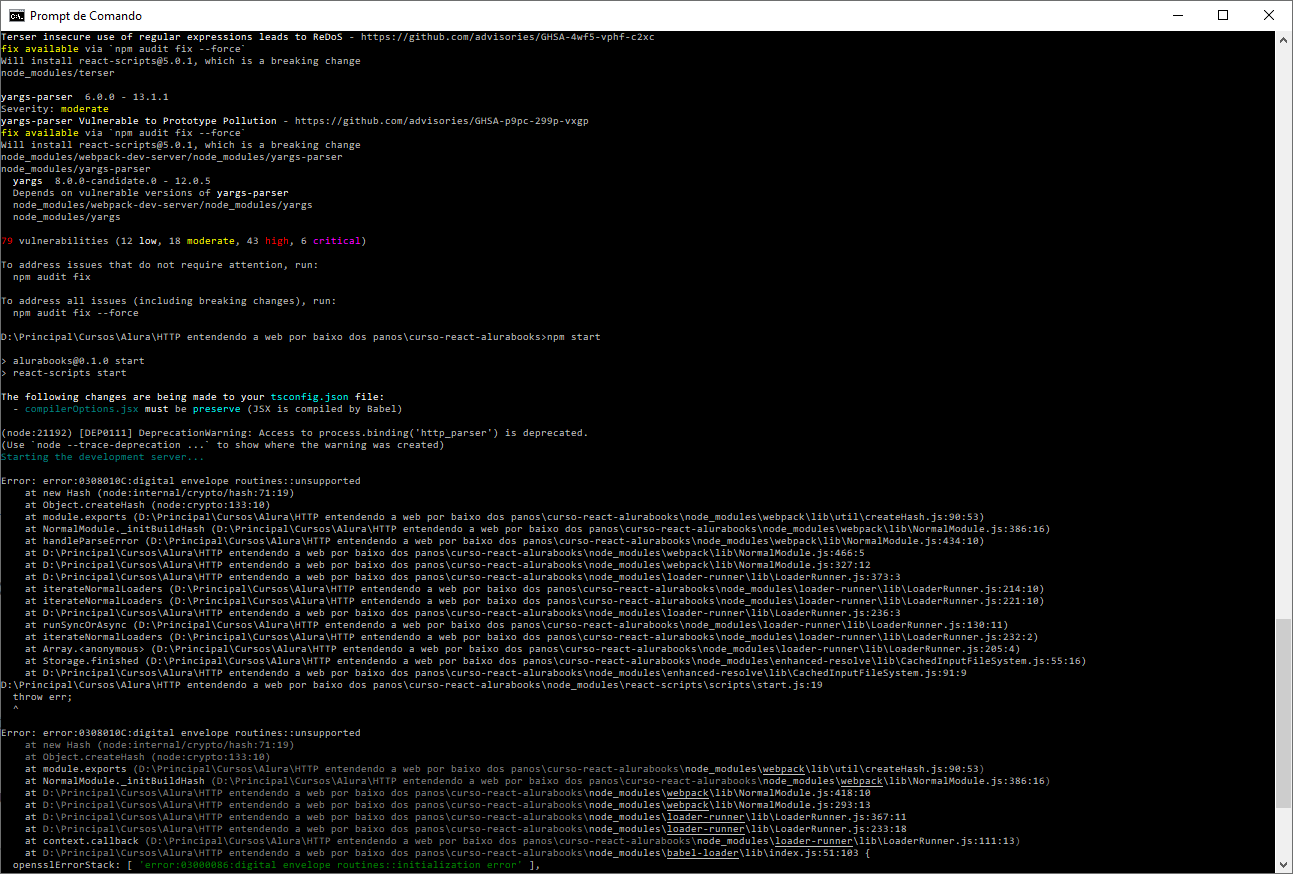Click the 'at runSyncOrAsync' stack line

517,625
